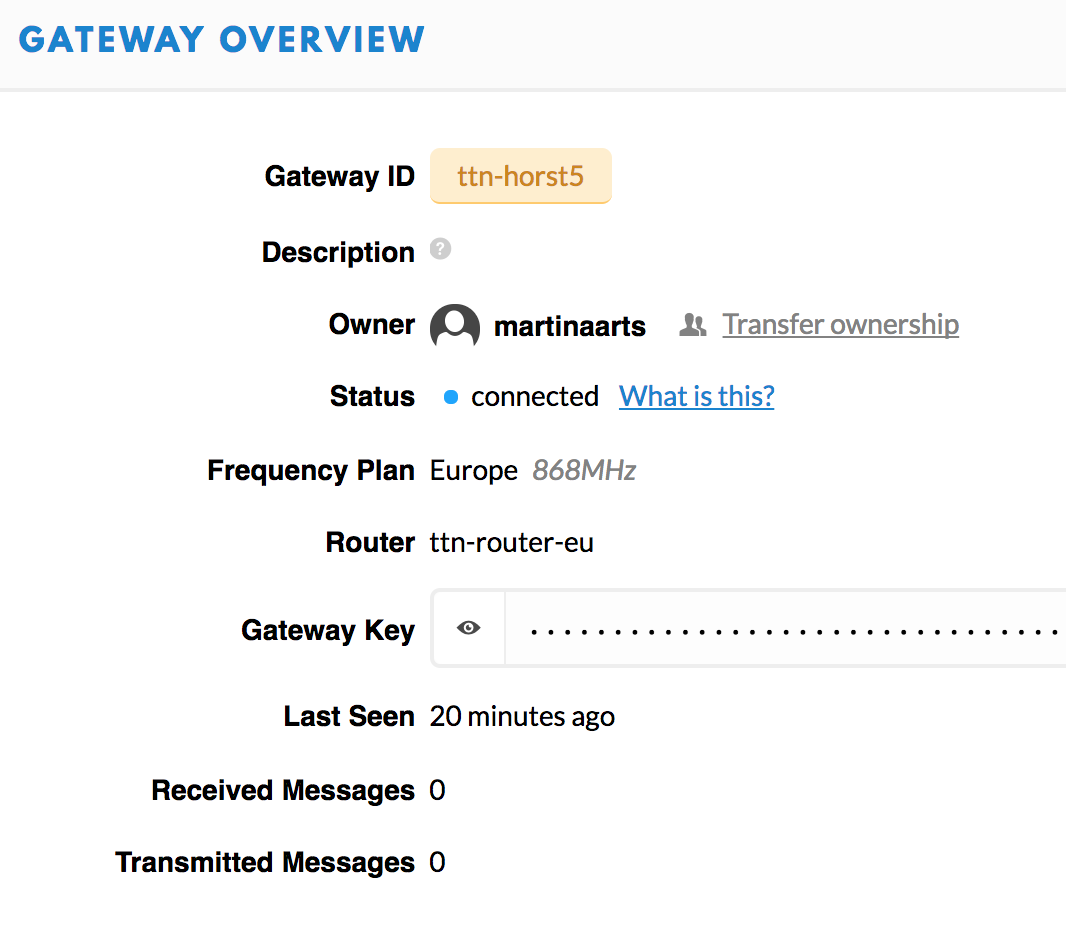Open the "What is this?" status link

point(696,397)
